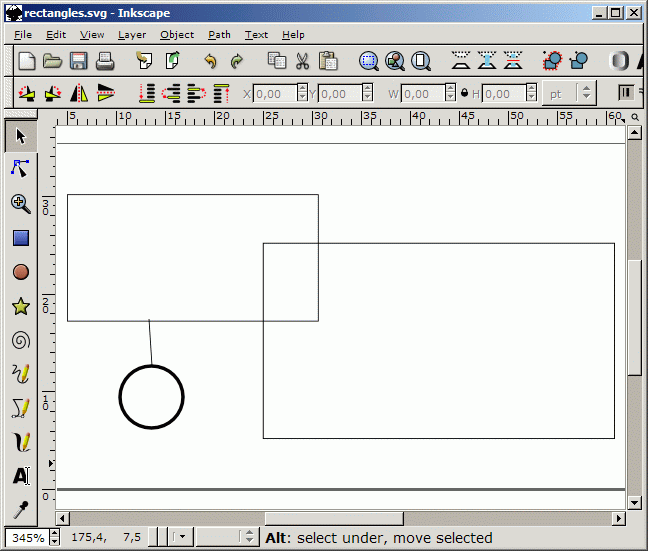
Task: Click the X coordinate field
Action: pyautogui.click(x=275, y=94)
